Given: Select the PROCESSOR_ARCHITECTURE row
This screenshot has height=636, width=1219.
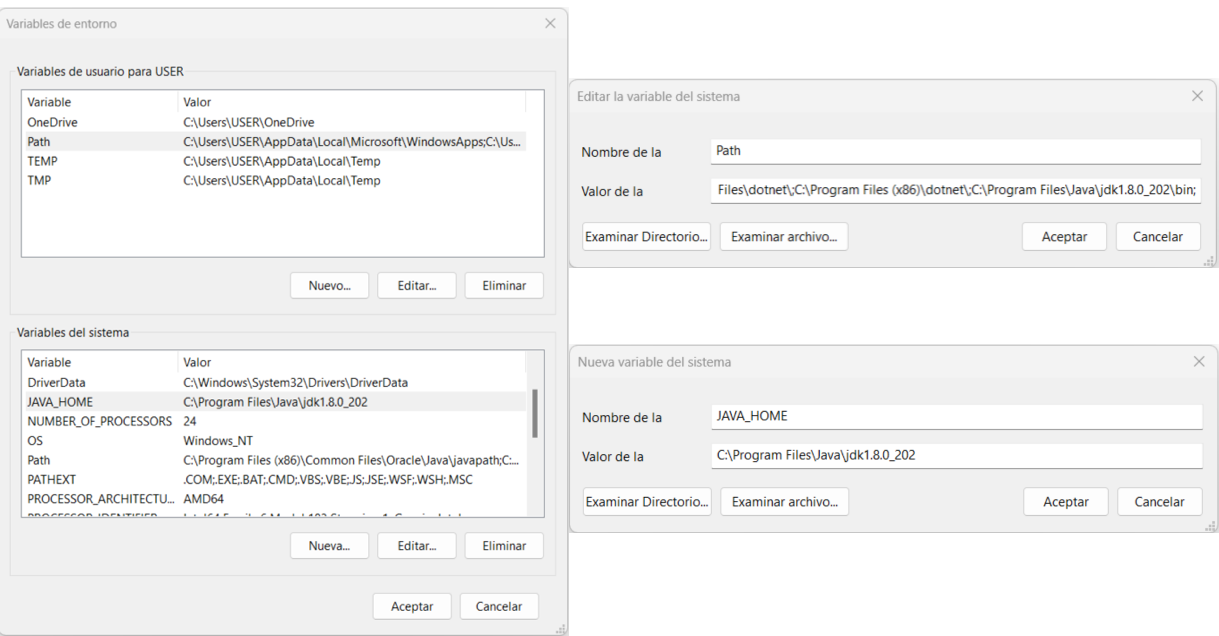Looking at the screenshot, I should (273, 498).
